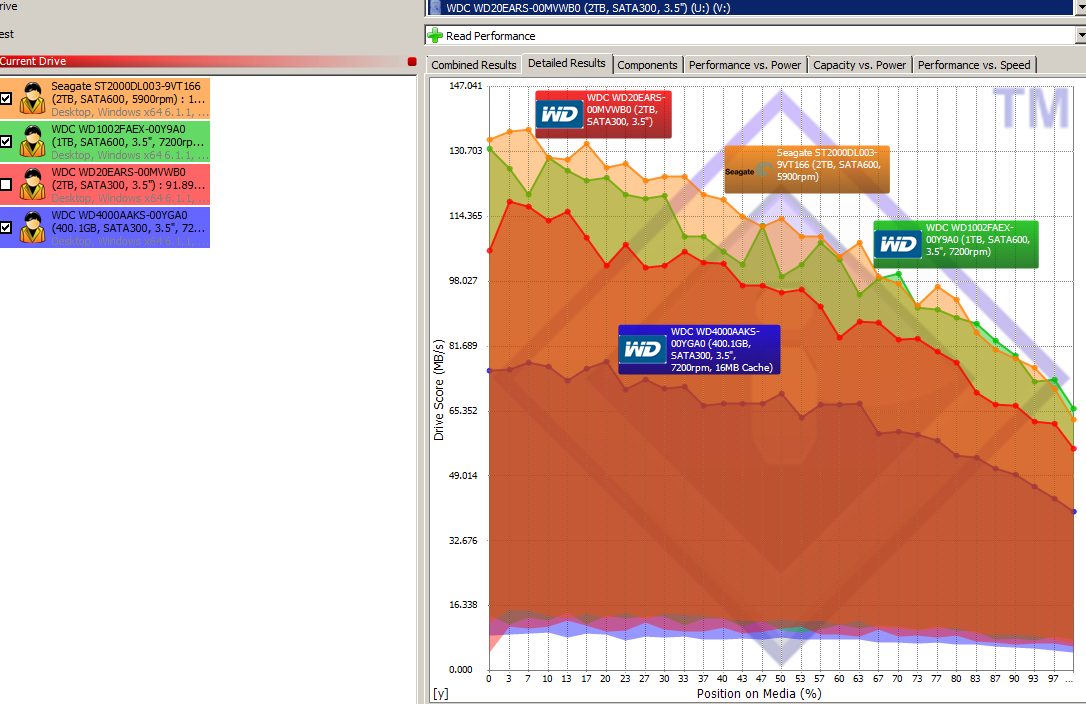Click the user avatar icon beside WDC WD1002FAEX

click(32, 141)
